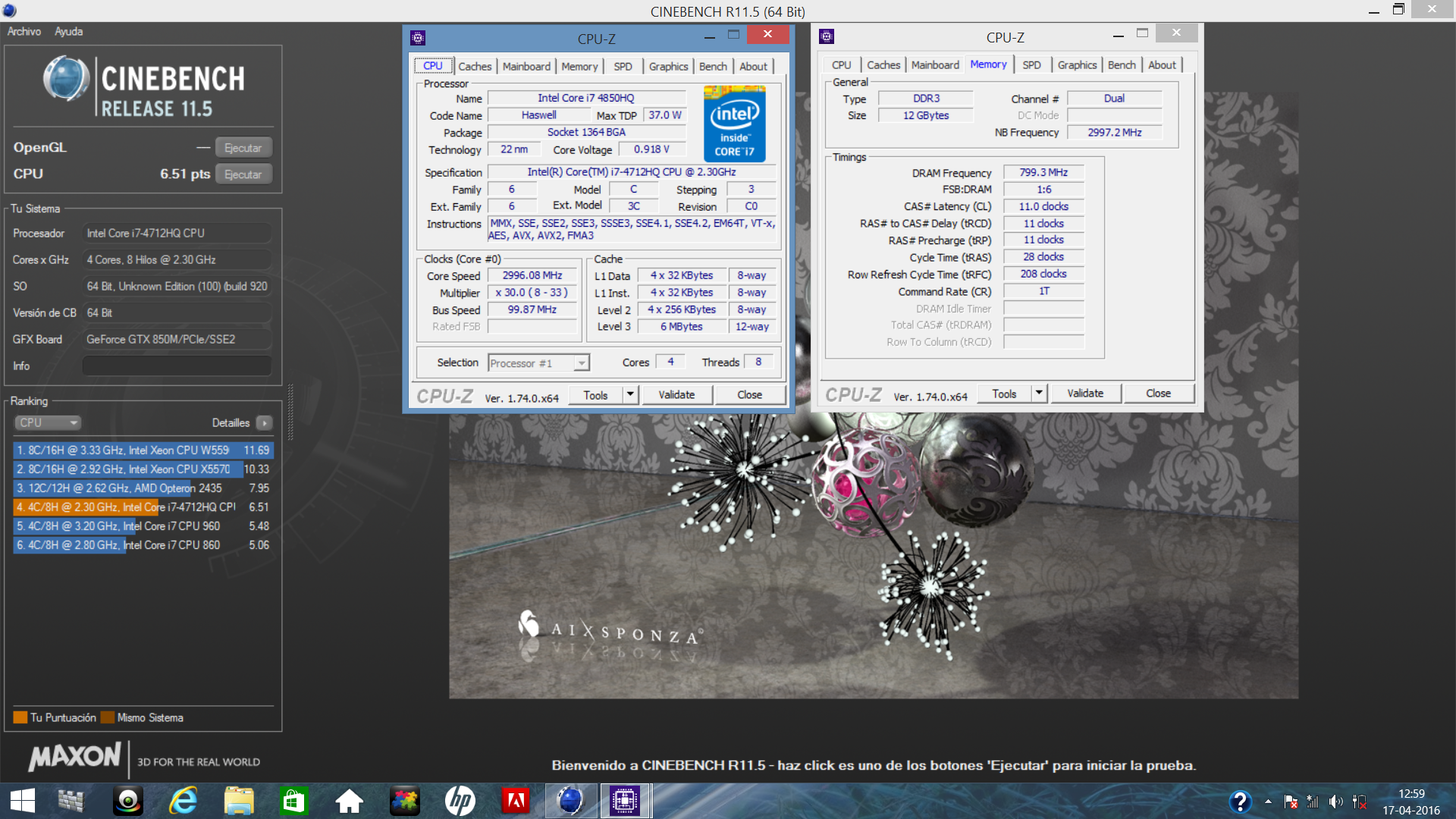Open the Ayuda menu
The image size is (1456, 819).
click(68, 31)
